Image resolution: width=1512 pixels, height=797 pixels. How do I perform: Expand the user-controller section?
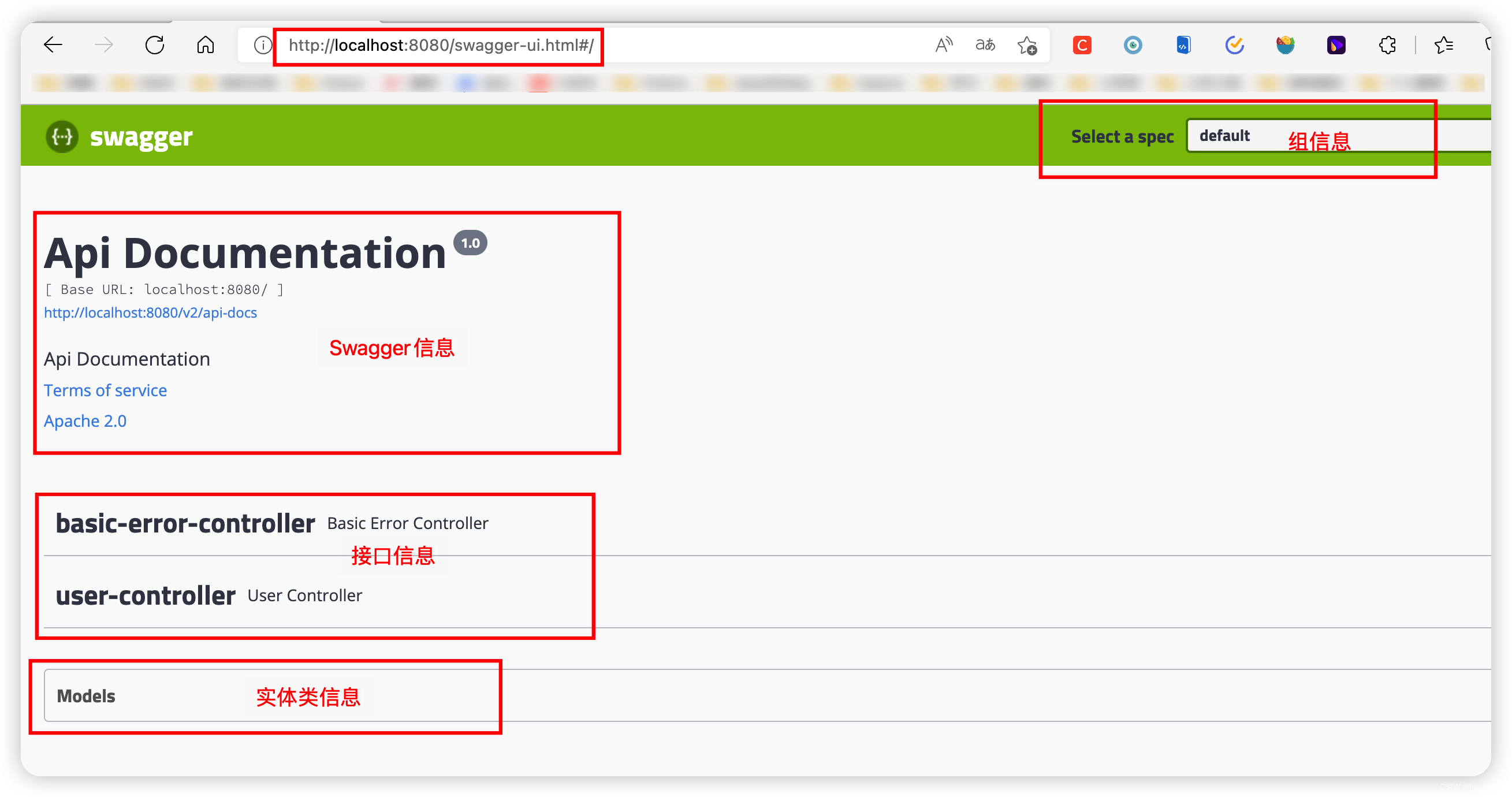767,595
